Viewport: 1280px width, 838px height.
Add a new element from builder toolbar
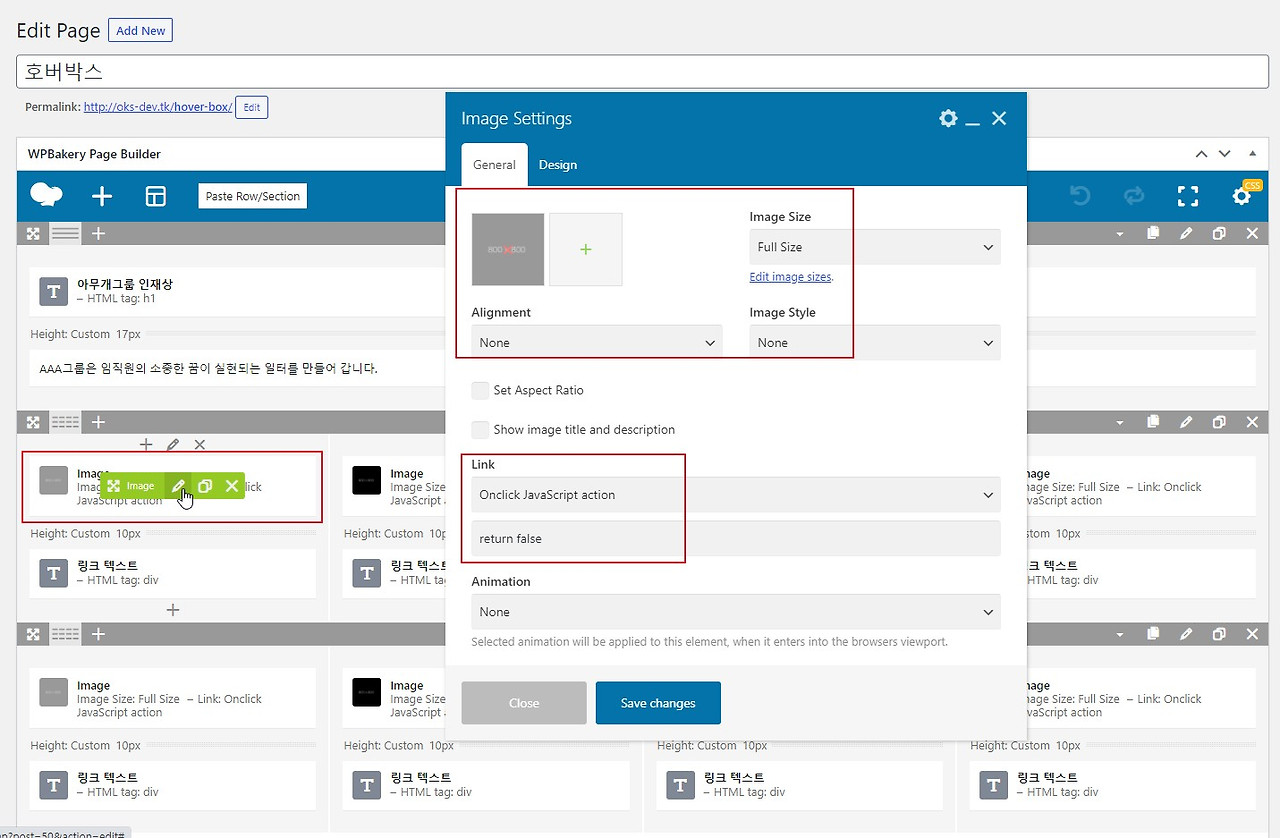point(102,196)
